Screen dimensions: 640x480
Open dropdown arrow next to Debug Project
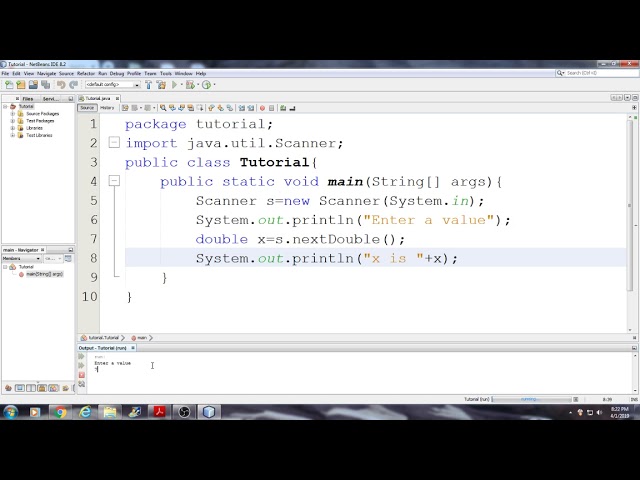coord(198,84)
